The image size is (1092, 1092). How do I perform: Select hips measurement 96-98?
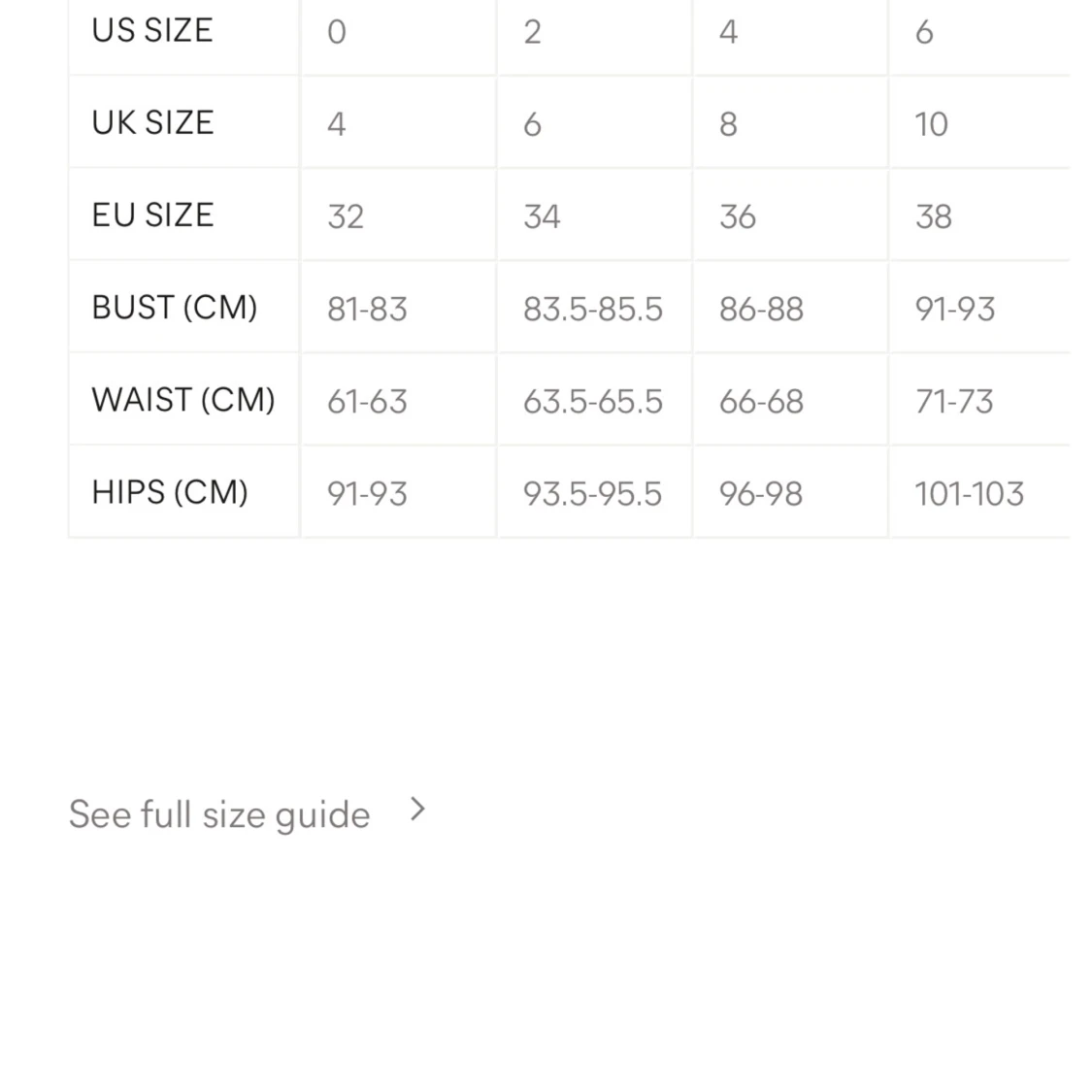coord(761,493)
